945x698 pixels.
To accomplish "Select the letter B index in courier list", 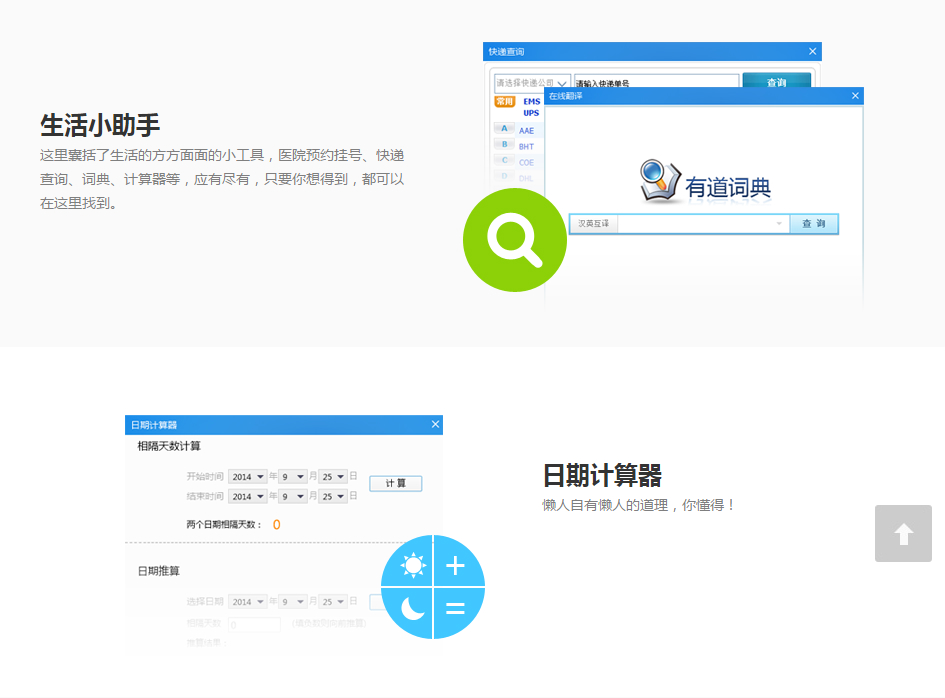I will [504, 145].
